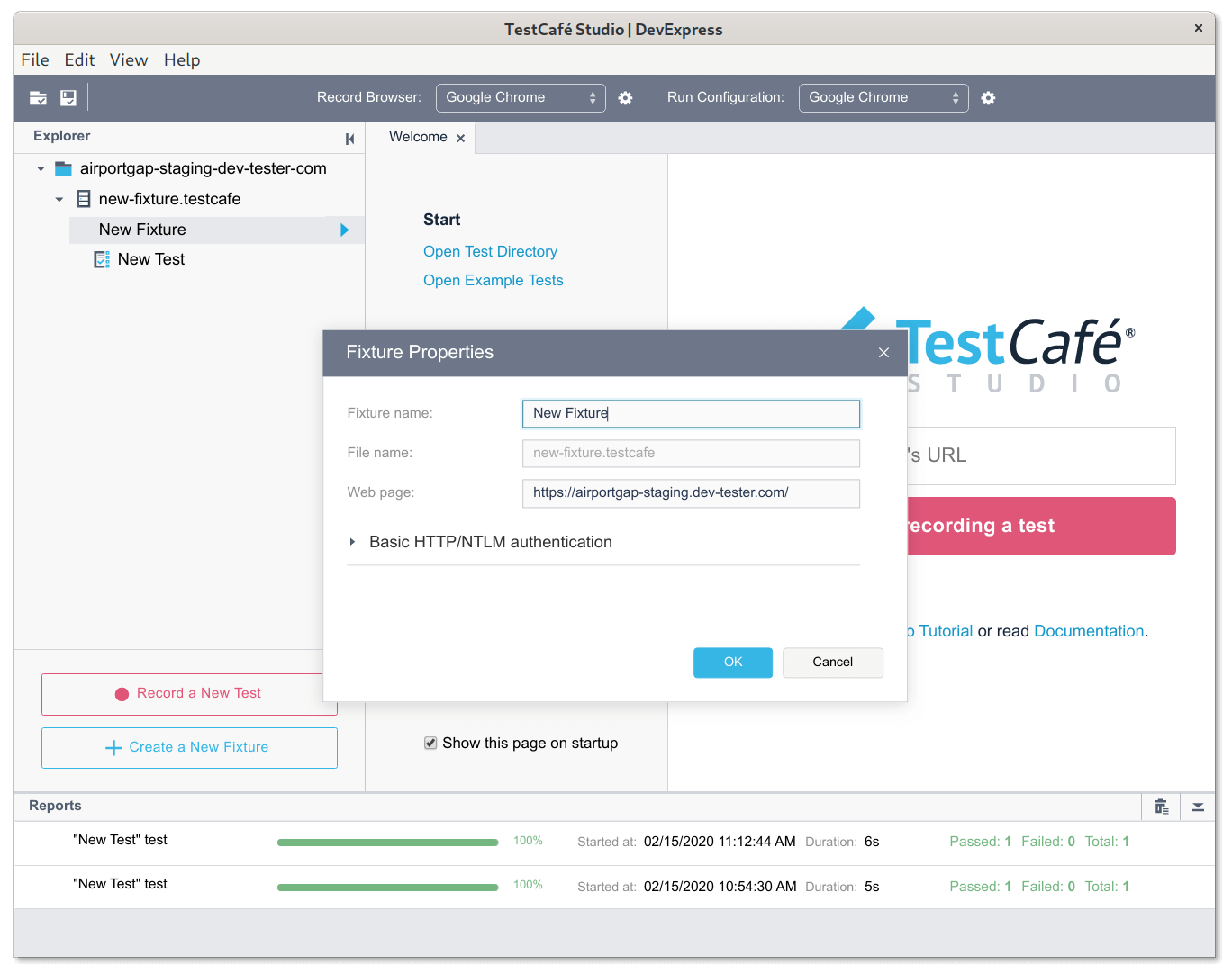Click the Open Example Tests link
This screenshot has height=974, width=1232.
point(494,281)
